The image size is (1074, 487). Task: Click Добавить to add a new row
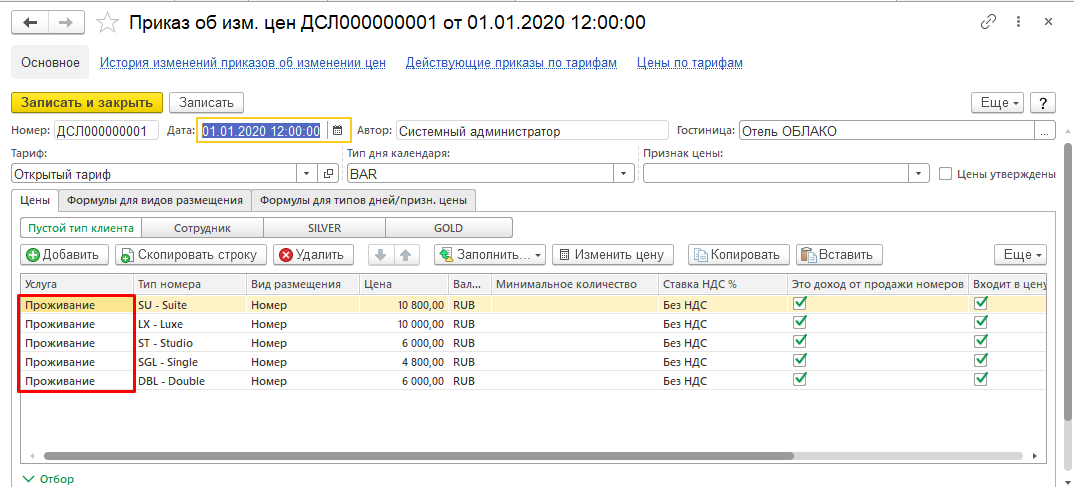(x=65, y=255)
